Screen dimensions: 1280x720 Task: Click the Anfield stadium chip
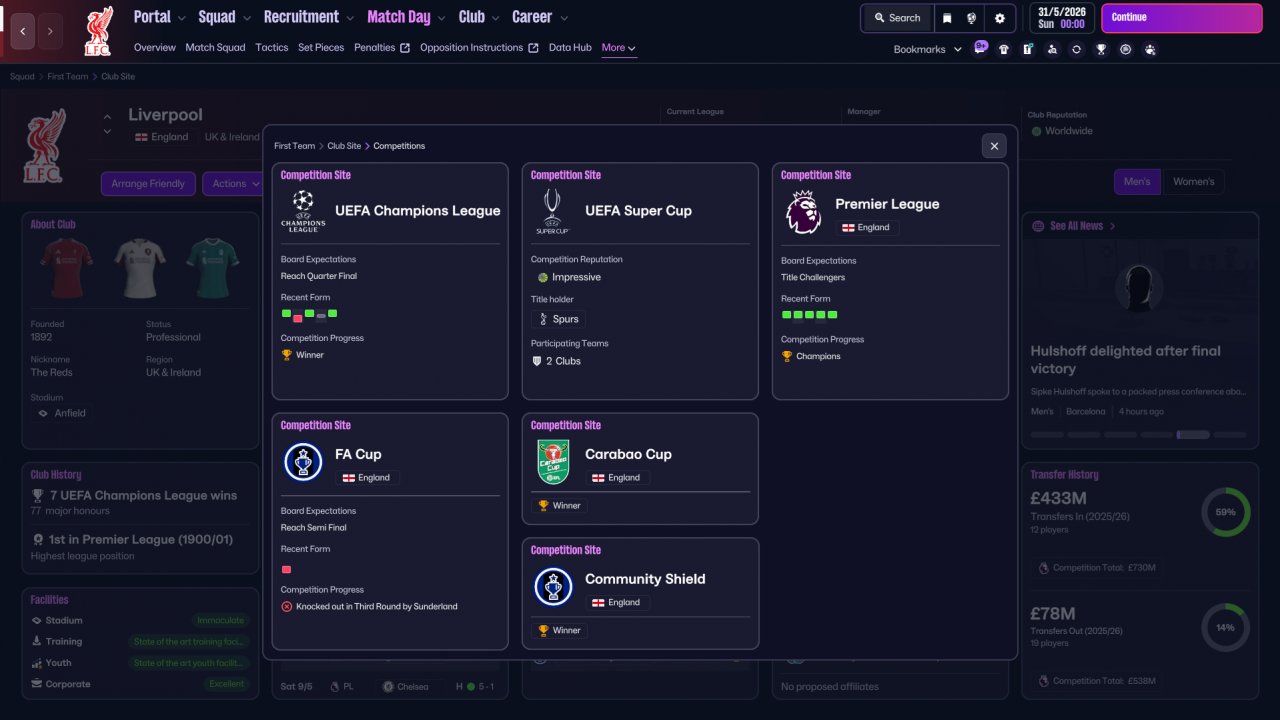click(62, 413)
